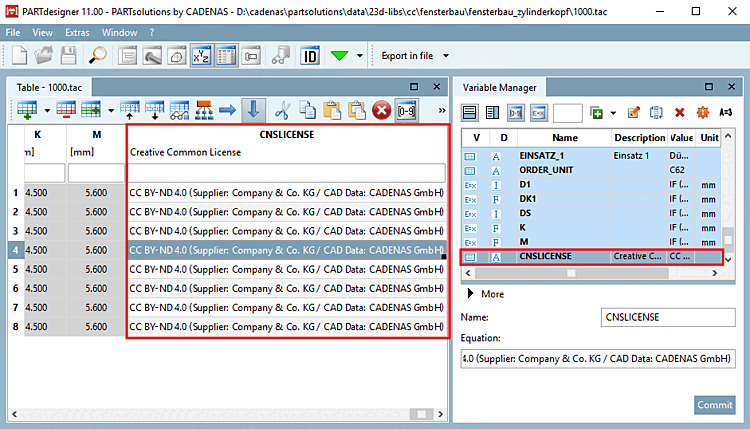Viewport: 750px width, 429px height.
Task: Select the DK1 variable row
Action: point(592,198)
